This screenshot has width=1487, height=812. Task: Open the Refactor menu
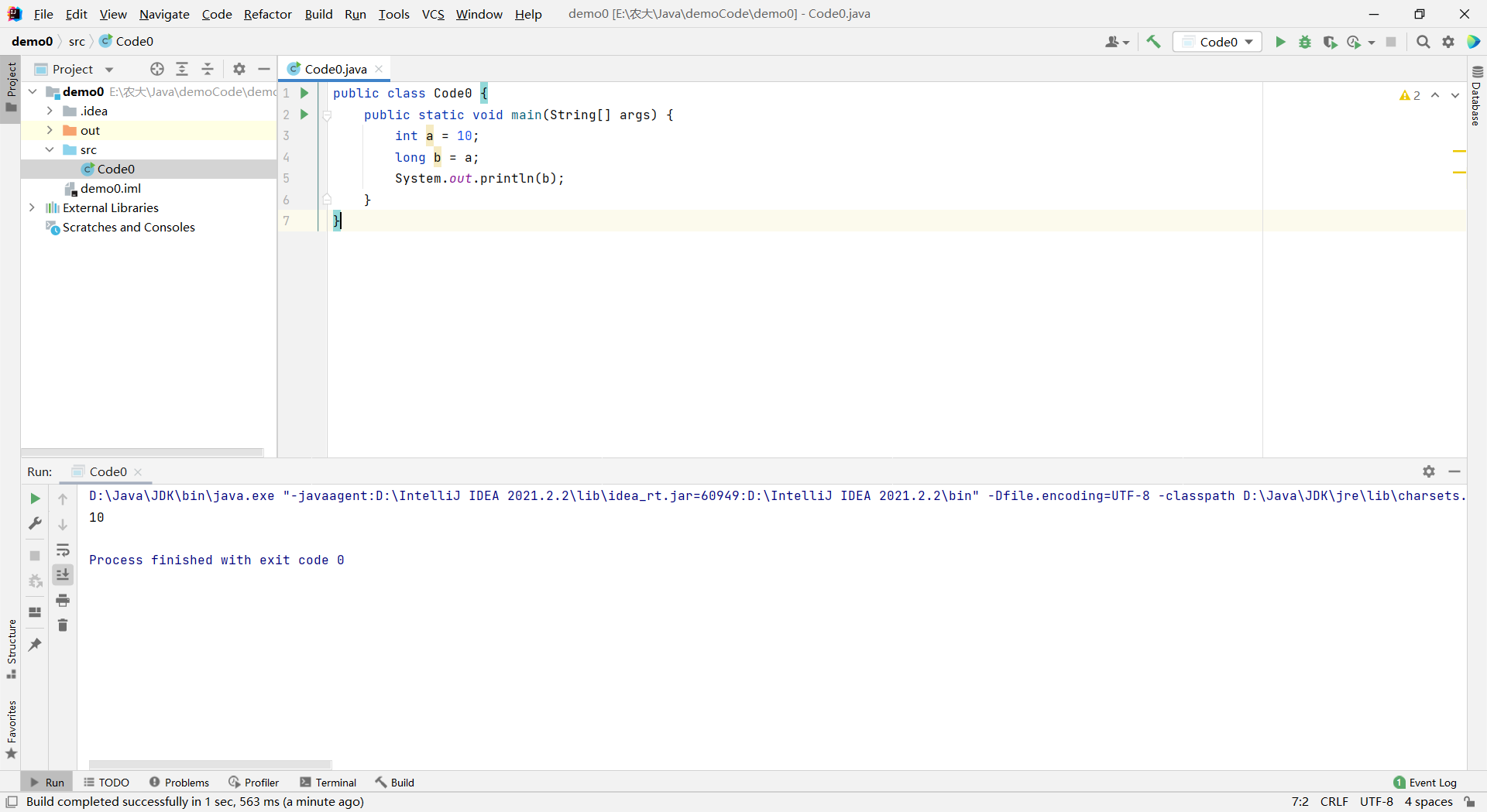267,14
